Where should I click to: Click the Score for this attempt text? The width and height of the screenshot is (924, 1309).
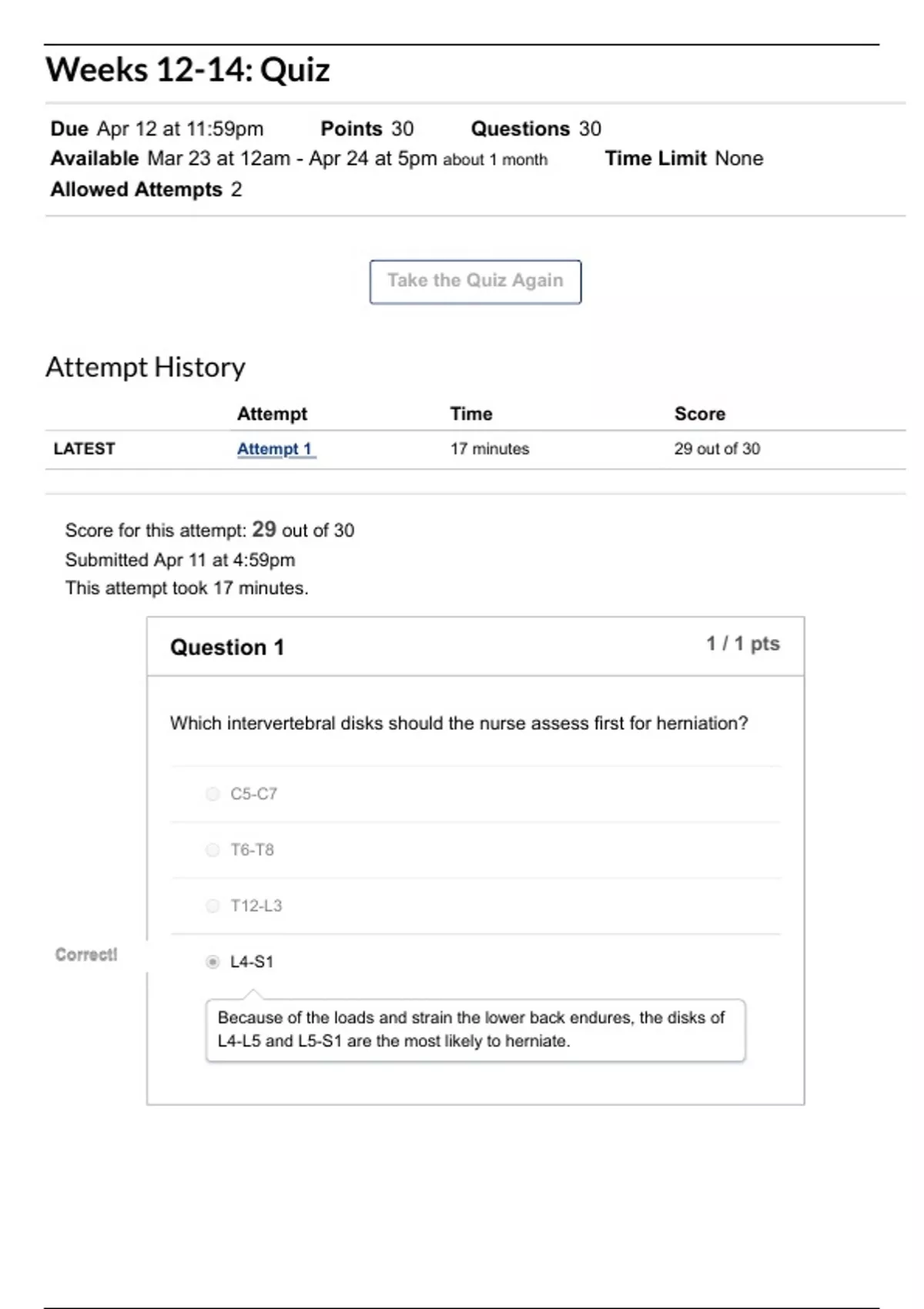209,530
